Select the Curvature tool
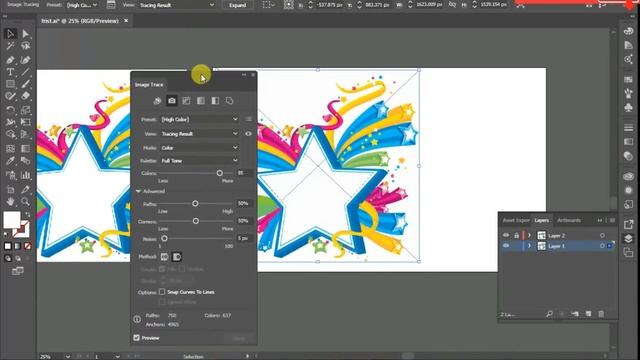This screenshot has height=360, width=640. [25, 60]
